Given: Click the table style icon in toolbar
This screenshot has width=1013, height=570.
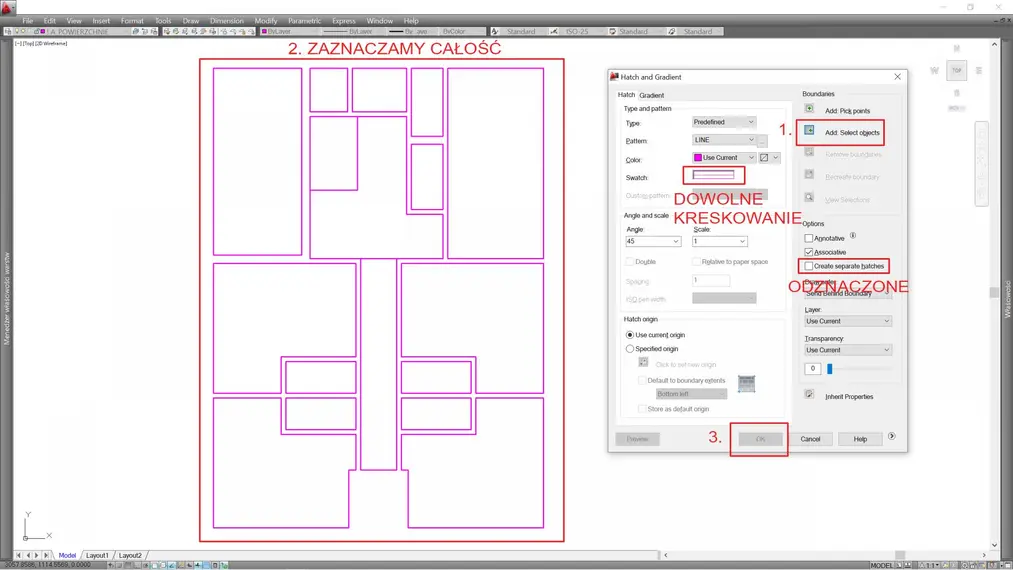Looking at the screenshot, I should pyautogui.click(x=612, y=31).
